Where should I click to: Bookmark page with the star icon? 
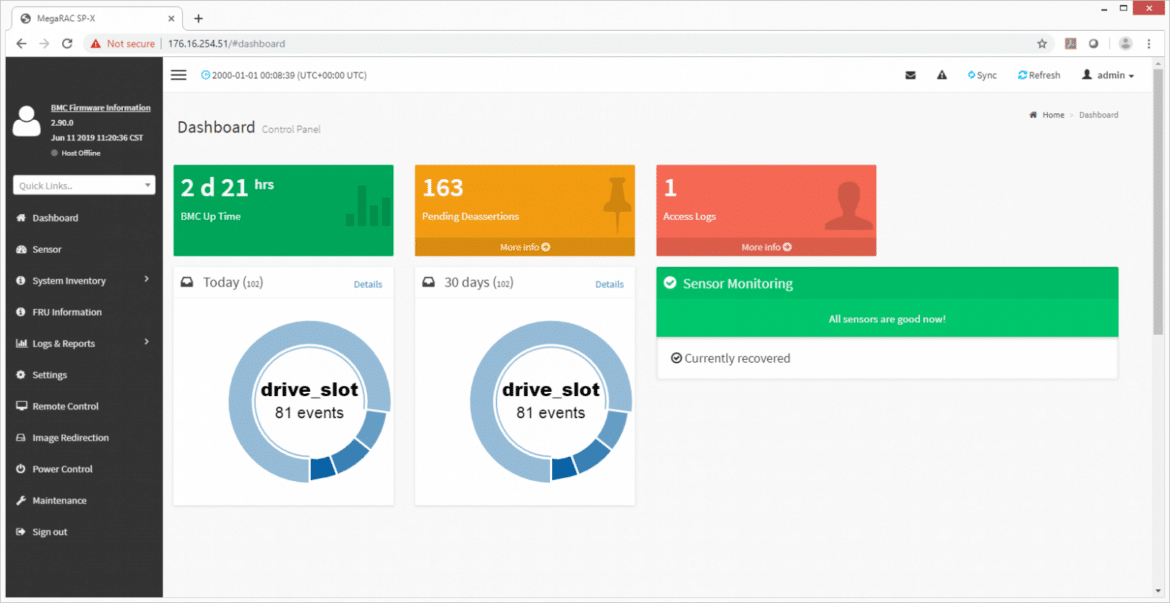[x=1042, y=44]
